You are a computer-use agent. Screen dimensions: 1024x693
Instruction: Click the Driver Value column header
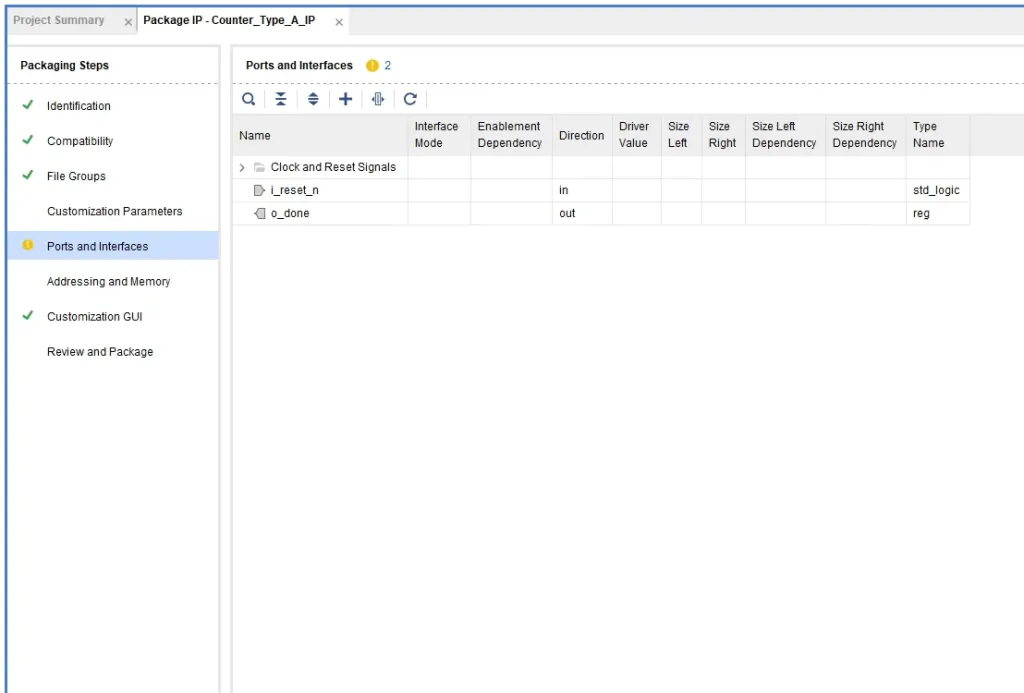[x=637, y=135]
